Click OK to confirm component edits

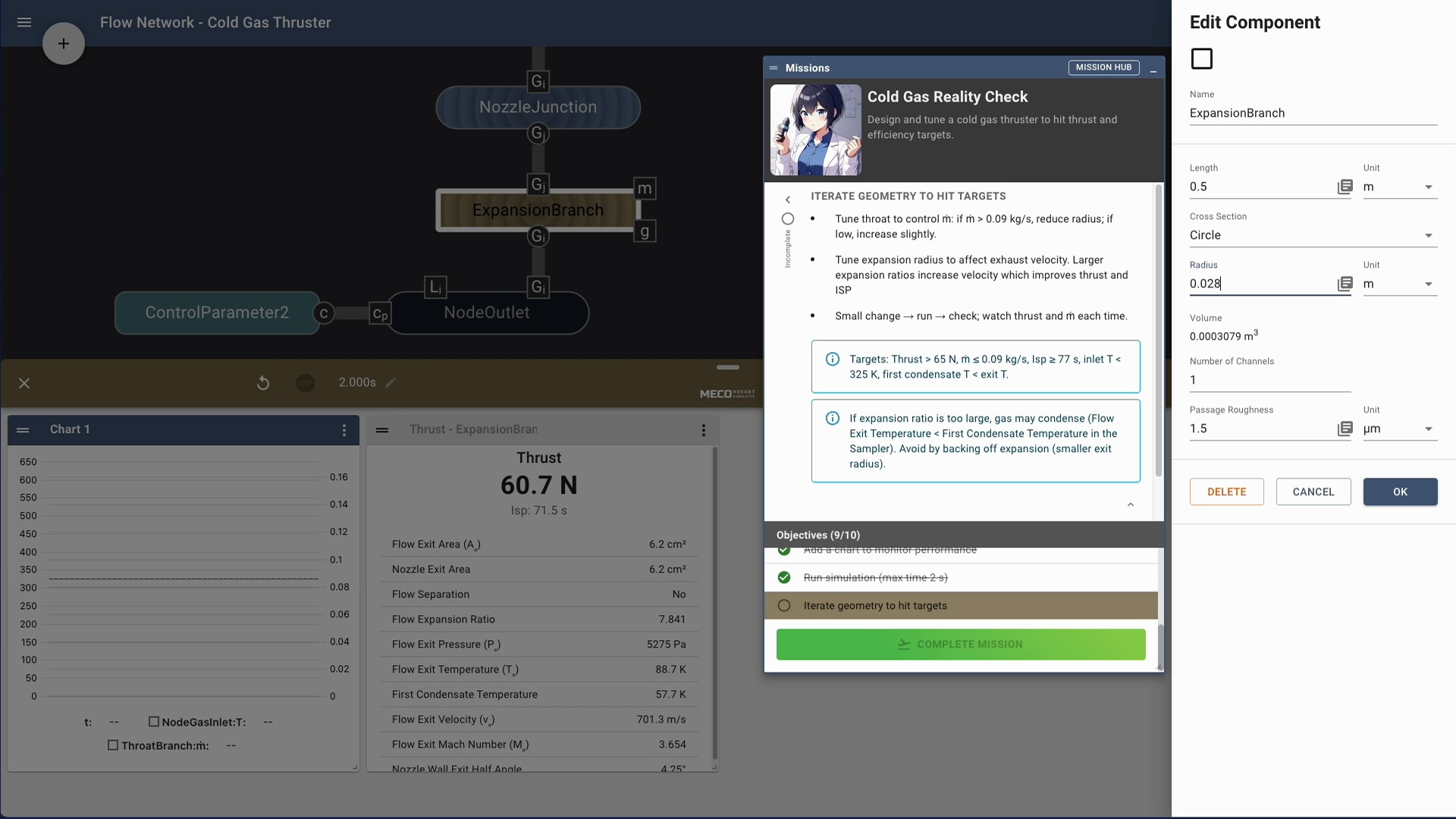1400,491
